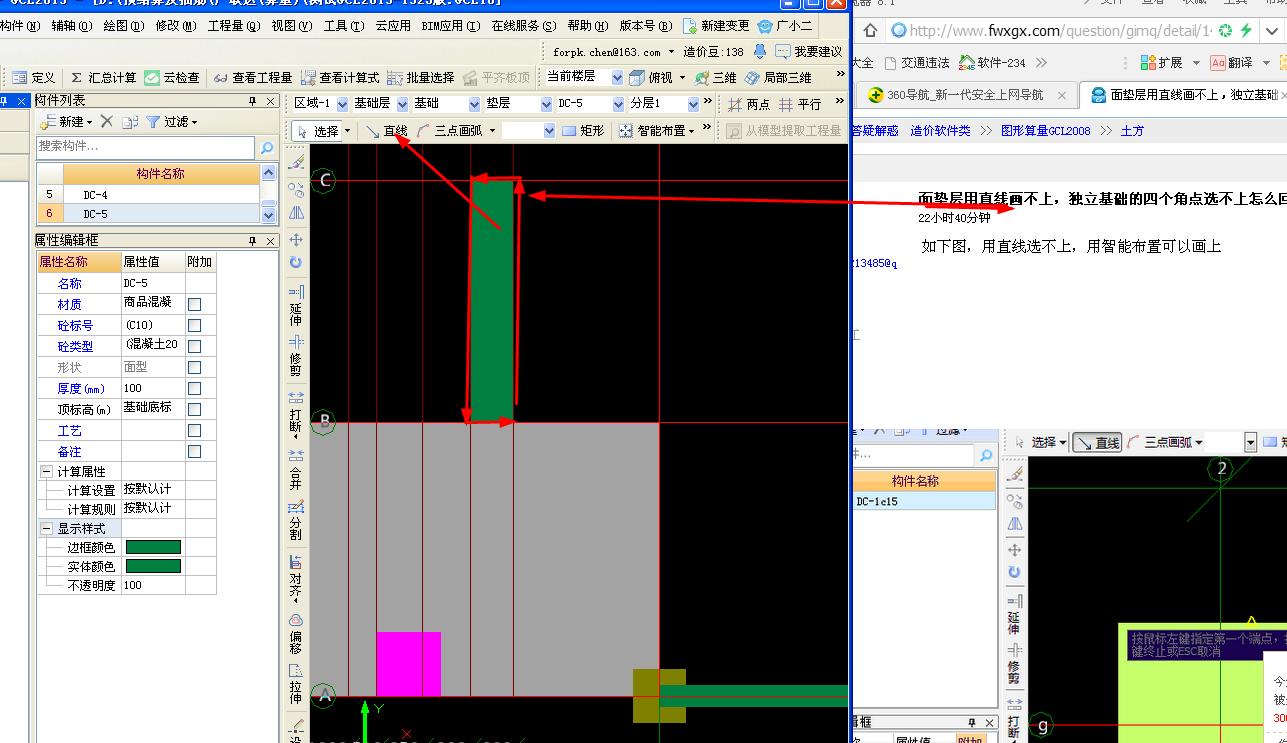Use the 合并 merge tool

296,469
